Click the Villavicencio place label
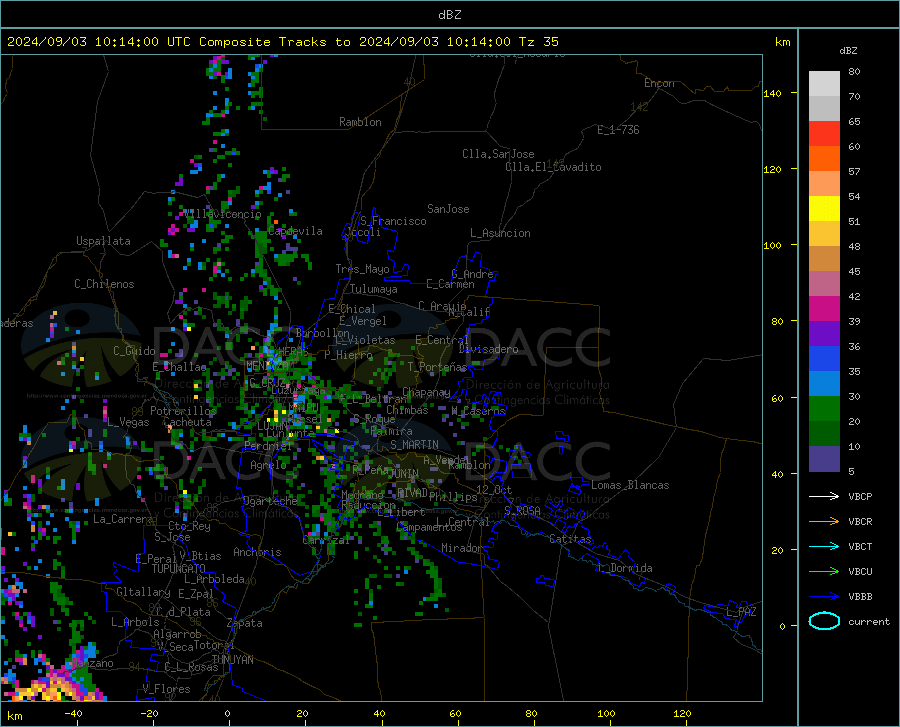This screenshot has height=727, width=900. pyautogui.click(x=222, y=214)
